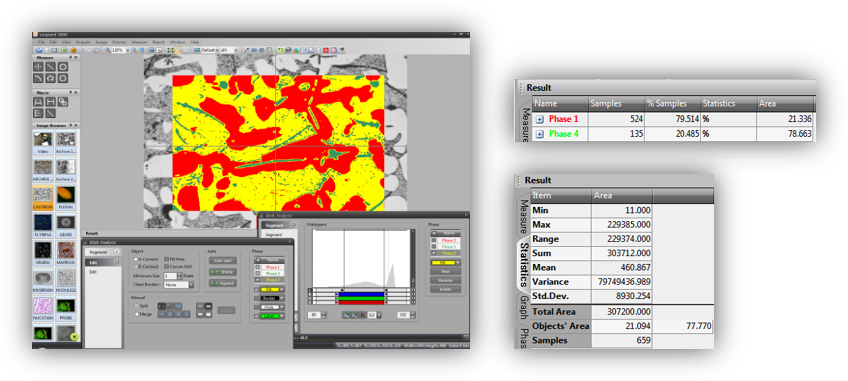Click the % Samples column header

tap(672, 103)
